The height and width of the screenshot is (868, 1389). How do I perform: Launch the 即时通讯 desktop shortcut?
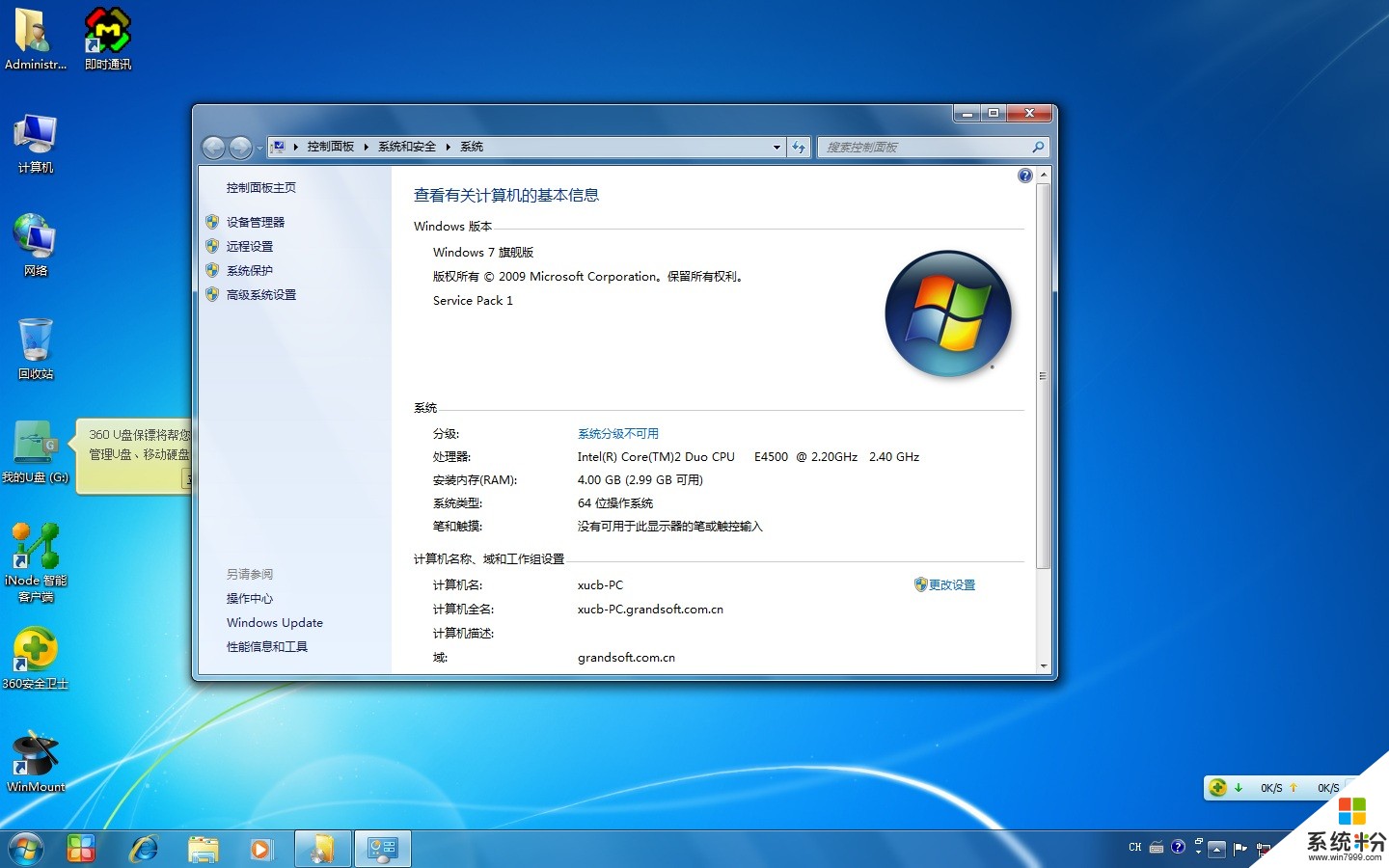(107, 39)
